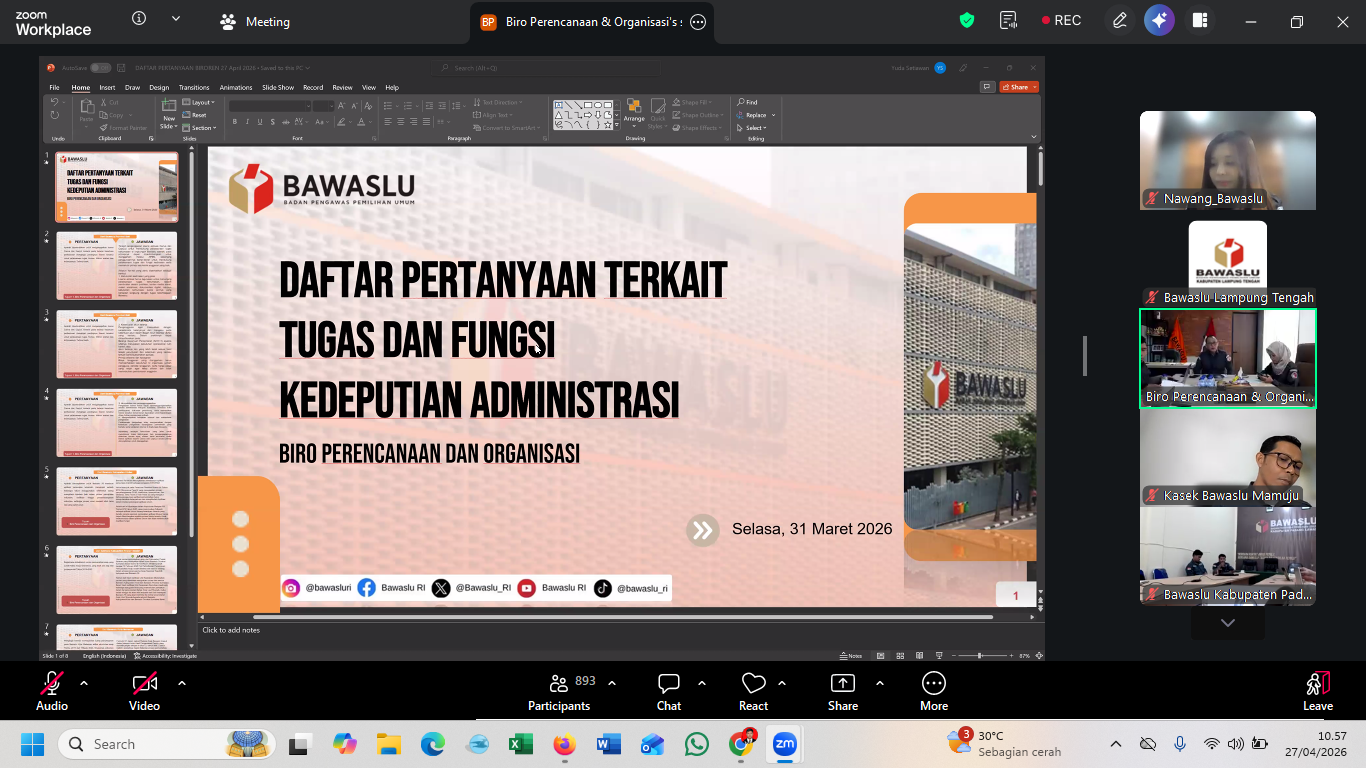Toggle the meeting layout view icon

(1200, 21)
